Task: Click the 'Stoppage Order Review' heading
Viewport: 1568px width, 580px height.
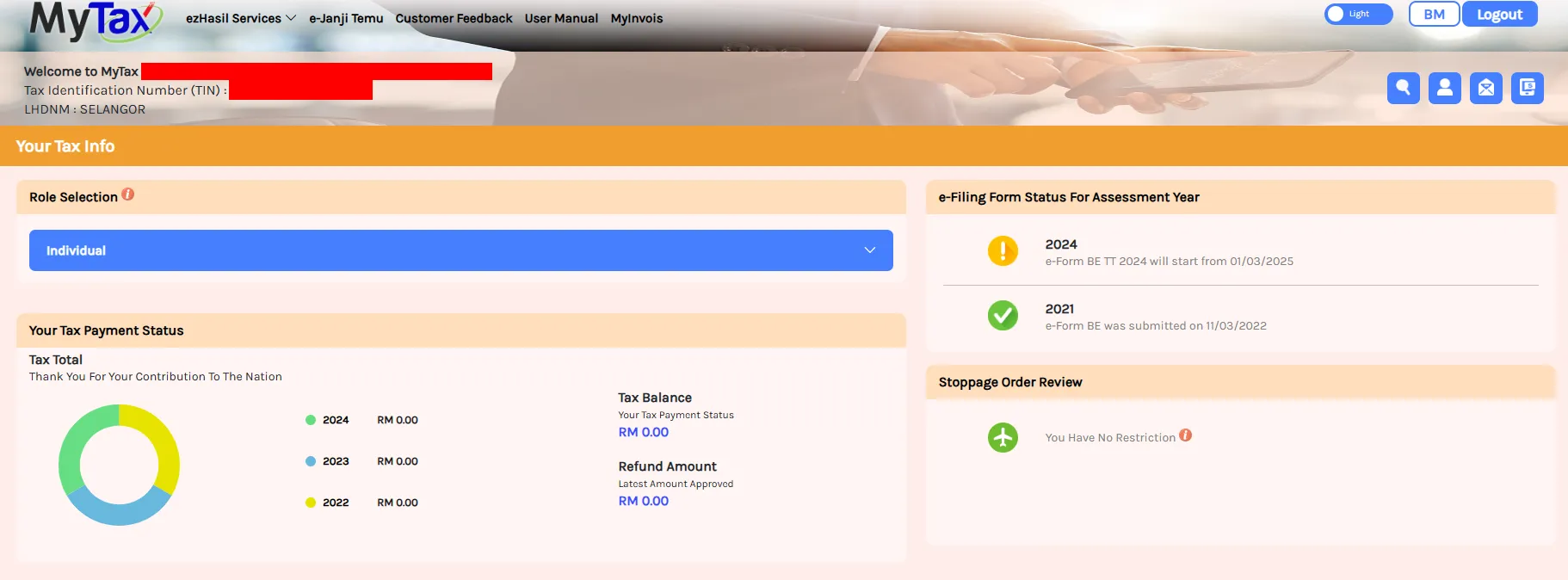Action: click(x=1010, y=382)
